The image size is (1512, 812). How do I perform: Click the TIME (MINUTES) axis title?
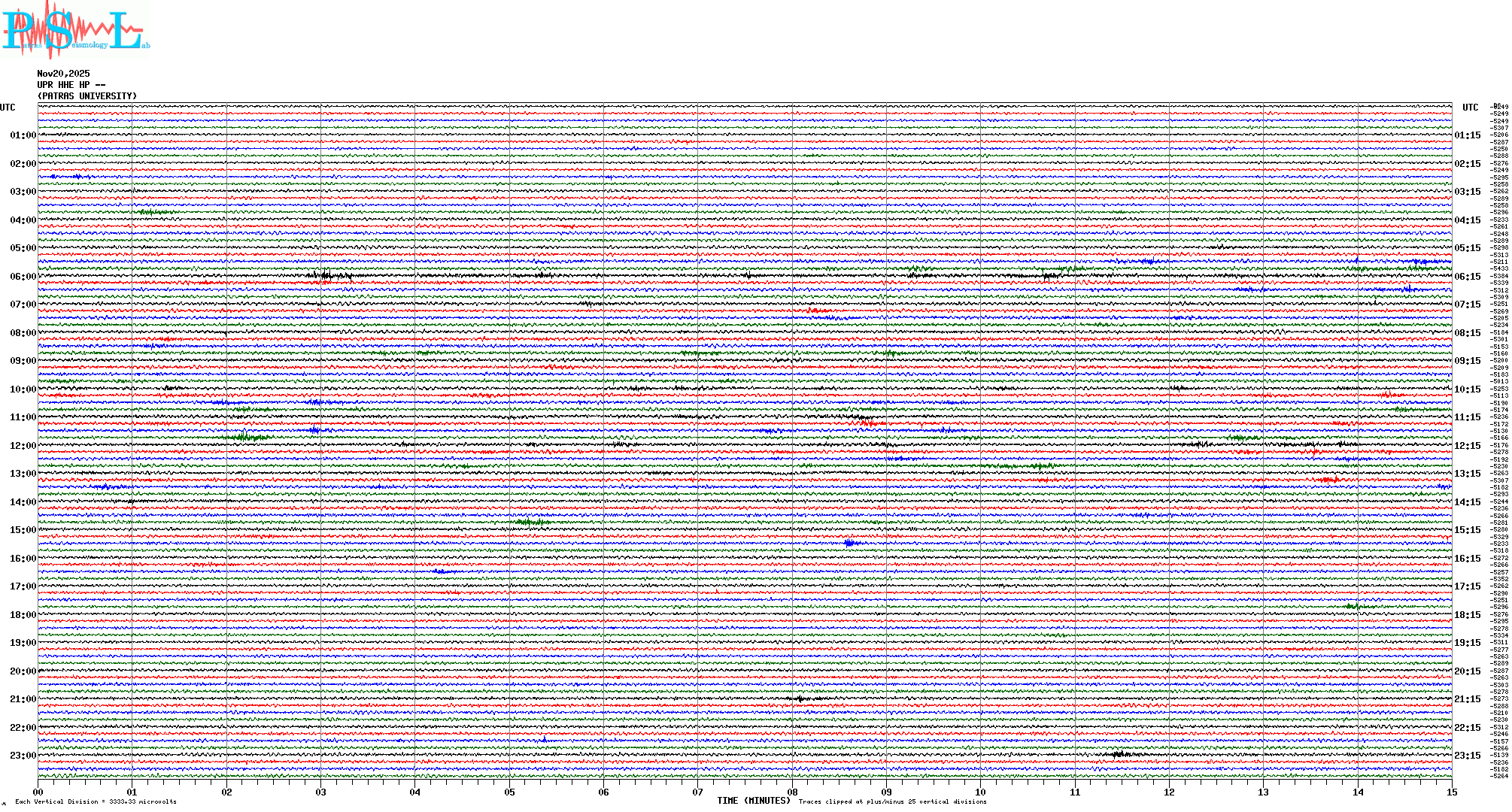pyautogui.click(x=754, y=801)
